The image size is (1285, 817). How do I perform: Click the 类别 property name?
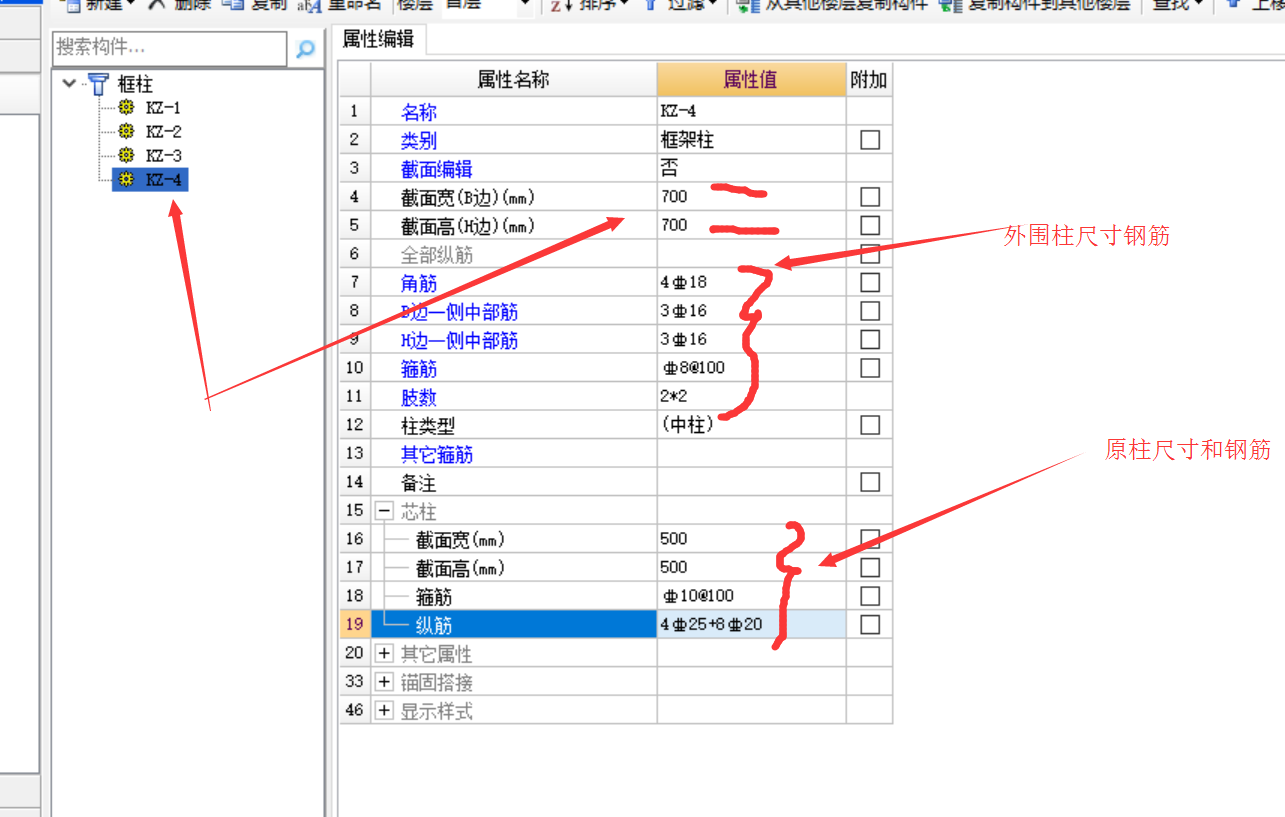point(419,140)
